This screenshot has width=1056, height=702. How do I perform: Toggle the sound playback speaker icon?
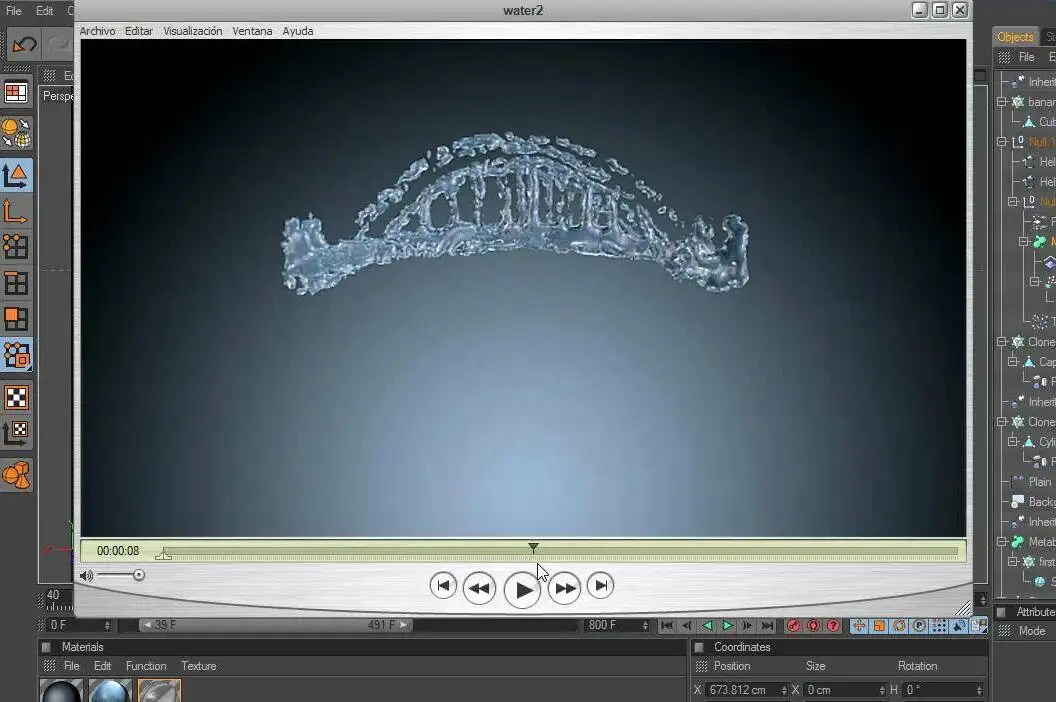point(959,626)
